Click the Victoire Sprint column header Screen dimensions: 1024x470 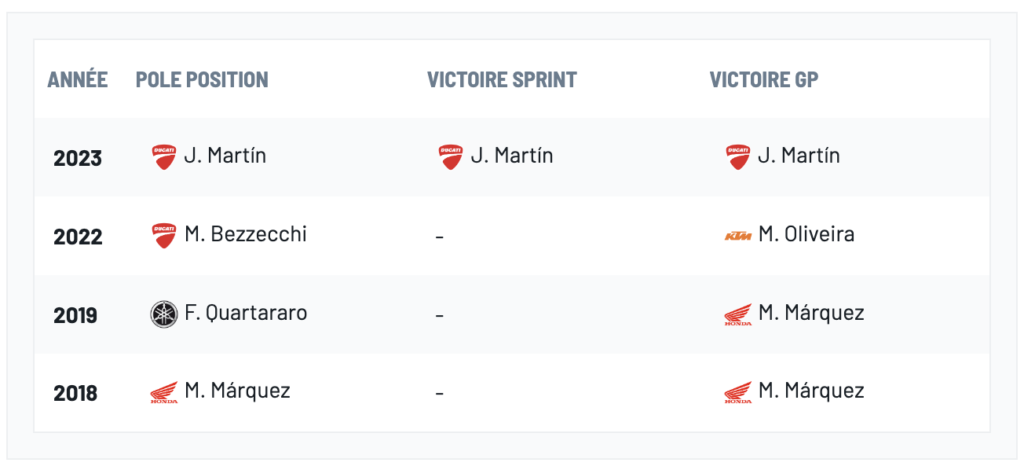pos(502,80)
